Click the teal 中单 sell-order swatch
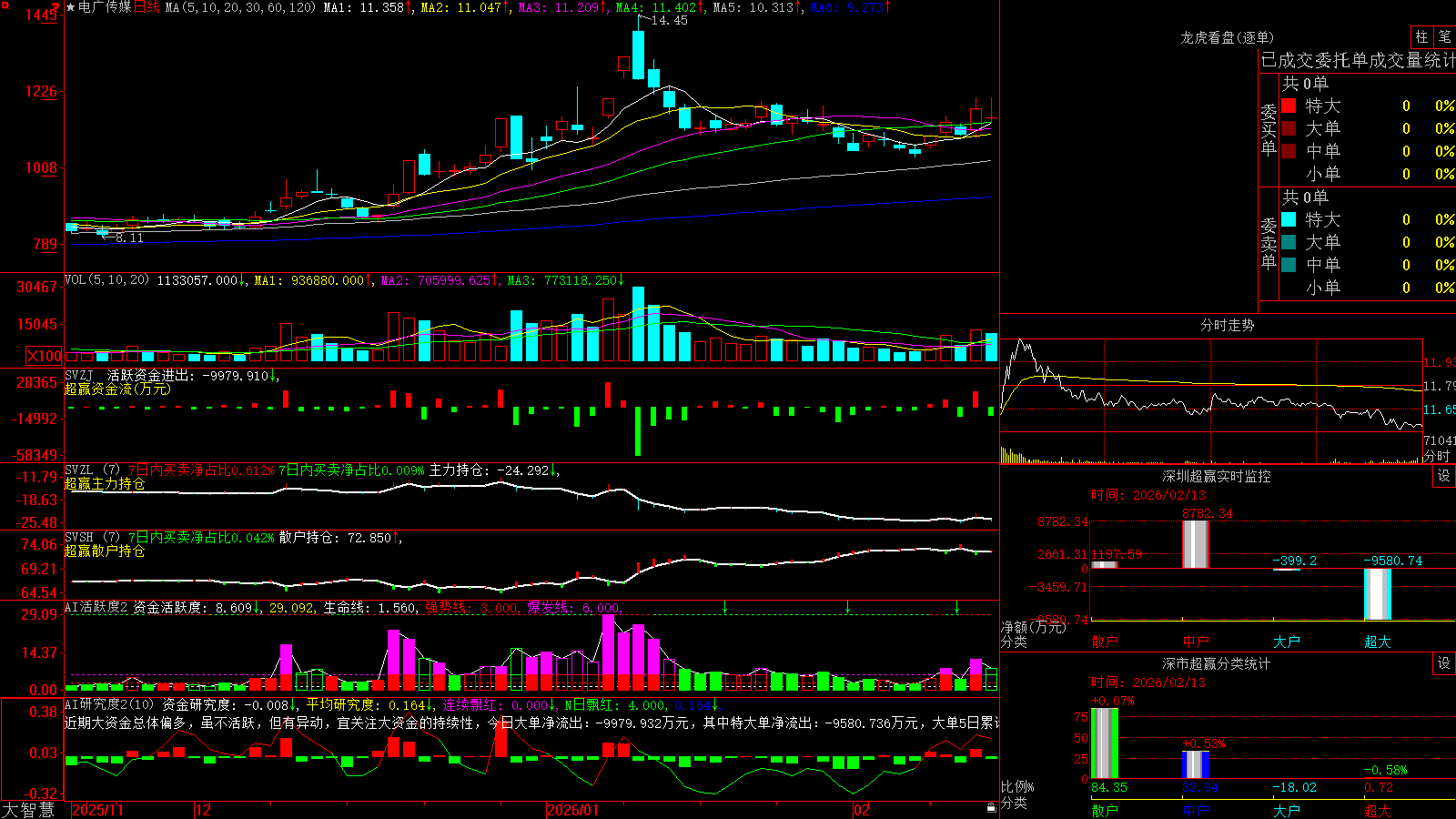 pyautogui.click(x=1289, y=265)
